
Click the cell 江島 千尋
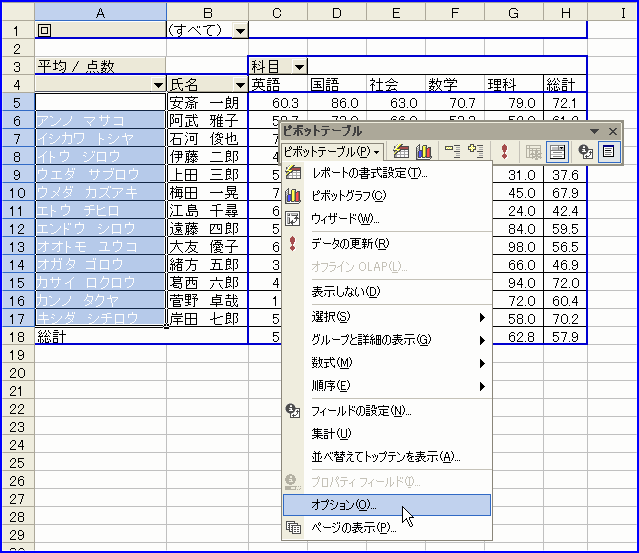click(207, 211)
